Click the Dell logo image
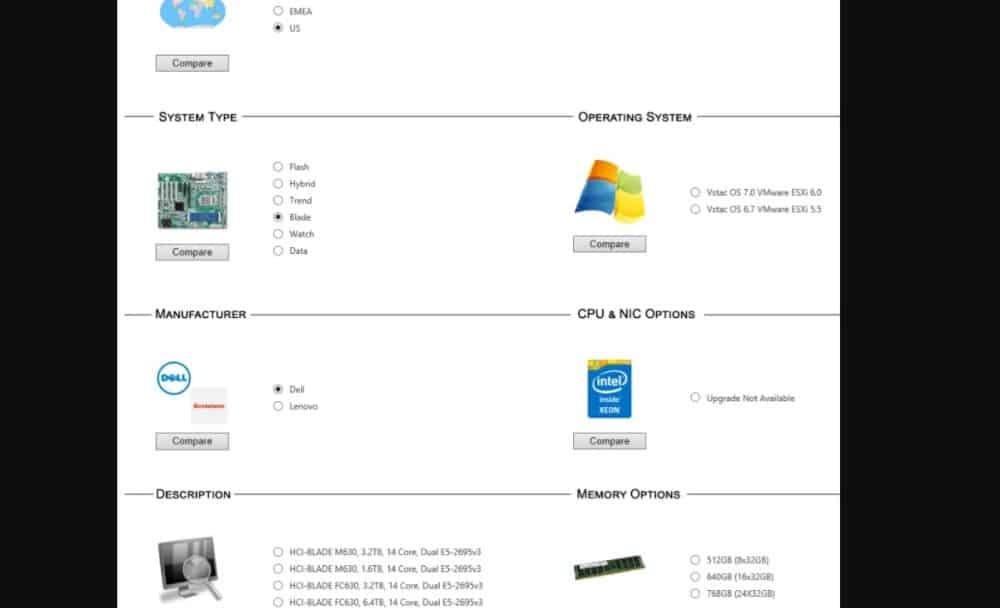The image size is (1000, 608). [174, 377]
